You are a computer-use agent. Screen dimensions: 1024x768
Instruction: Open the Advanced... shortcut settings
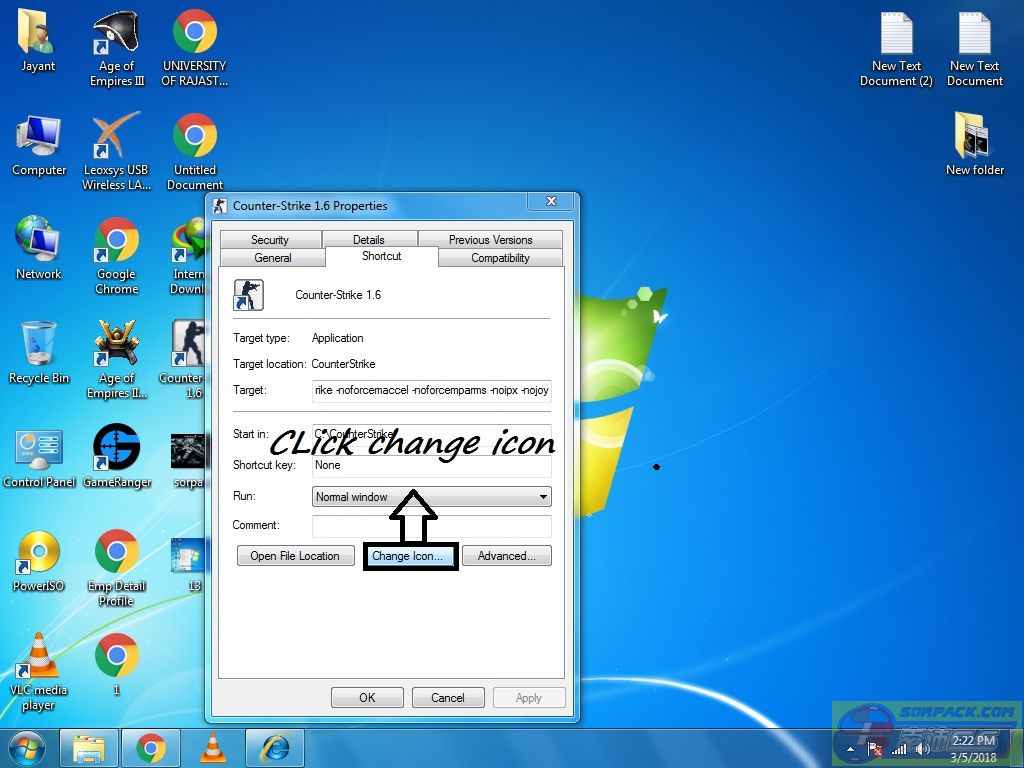pos(506,556)
